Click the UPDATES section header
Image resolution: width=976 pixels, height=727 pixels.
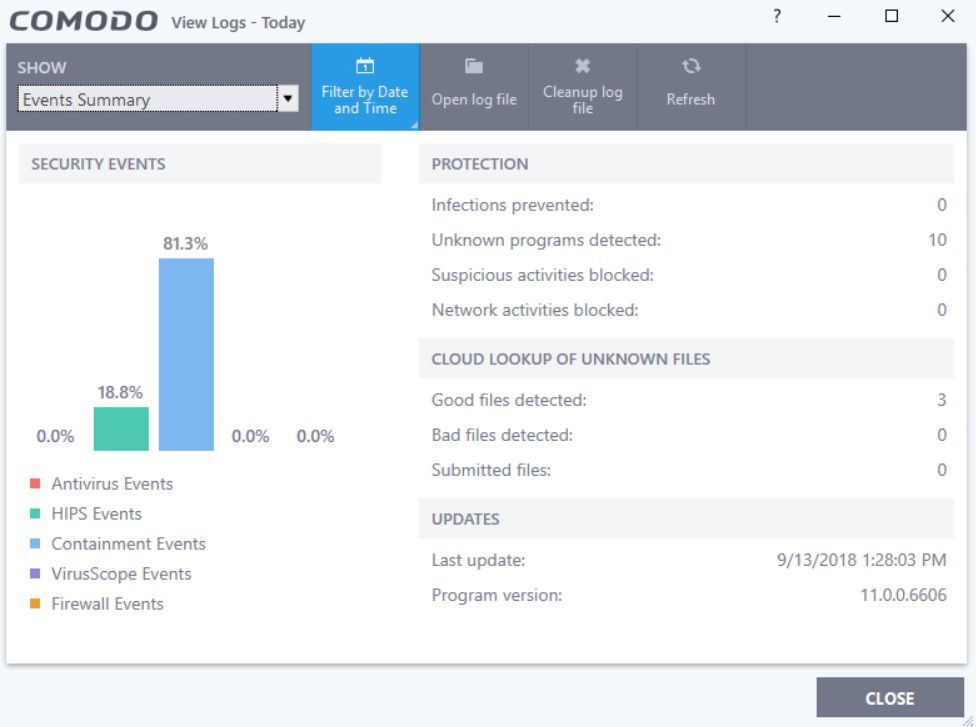coord(686,518)
